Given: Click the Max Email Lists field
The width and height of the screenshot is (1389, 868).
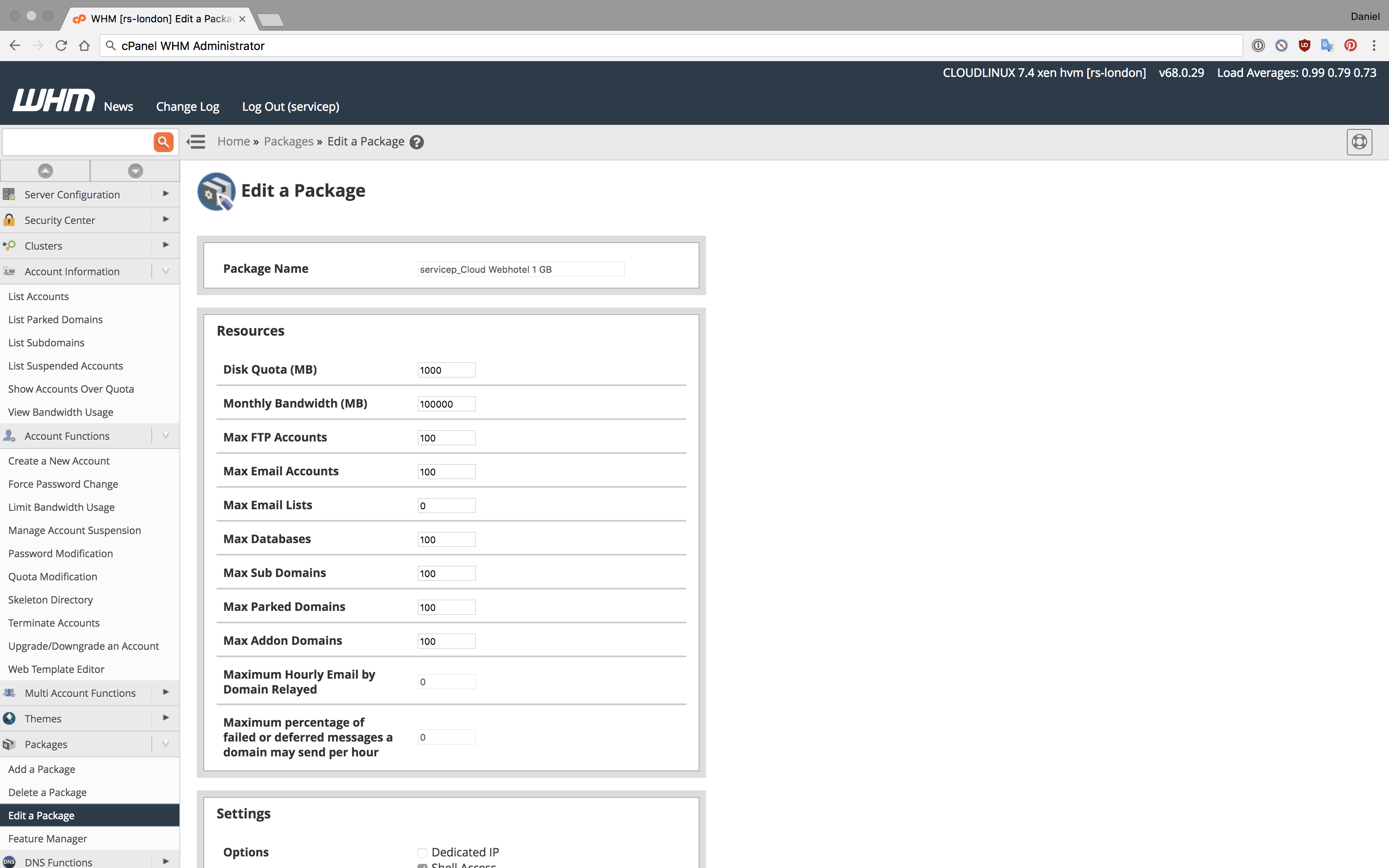Looking at the screenshot, I should pos(446,505).
